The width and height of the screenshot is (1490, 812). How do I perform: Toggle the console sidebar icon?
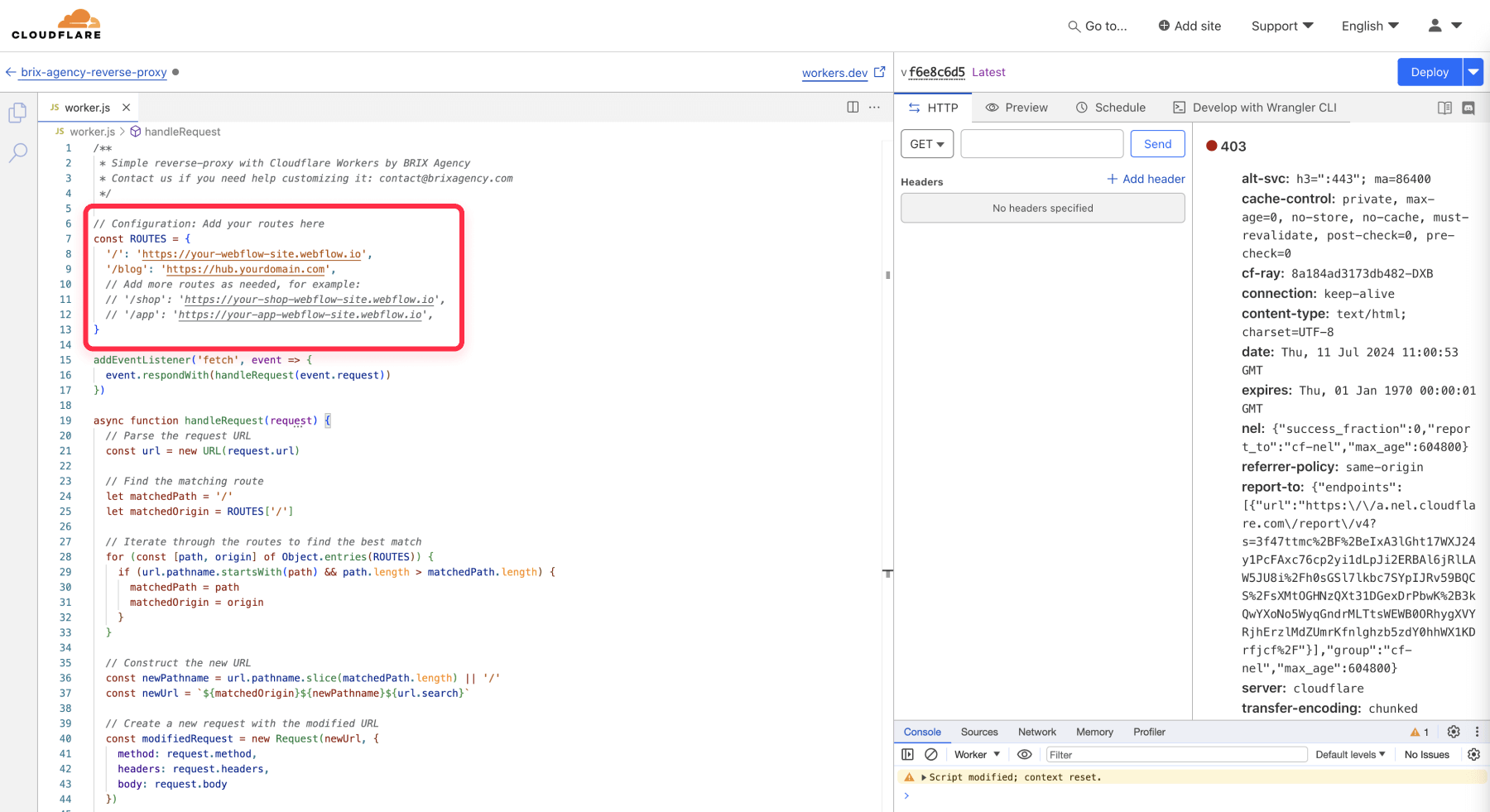point(907,754)
